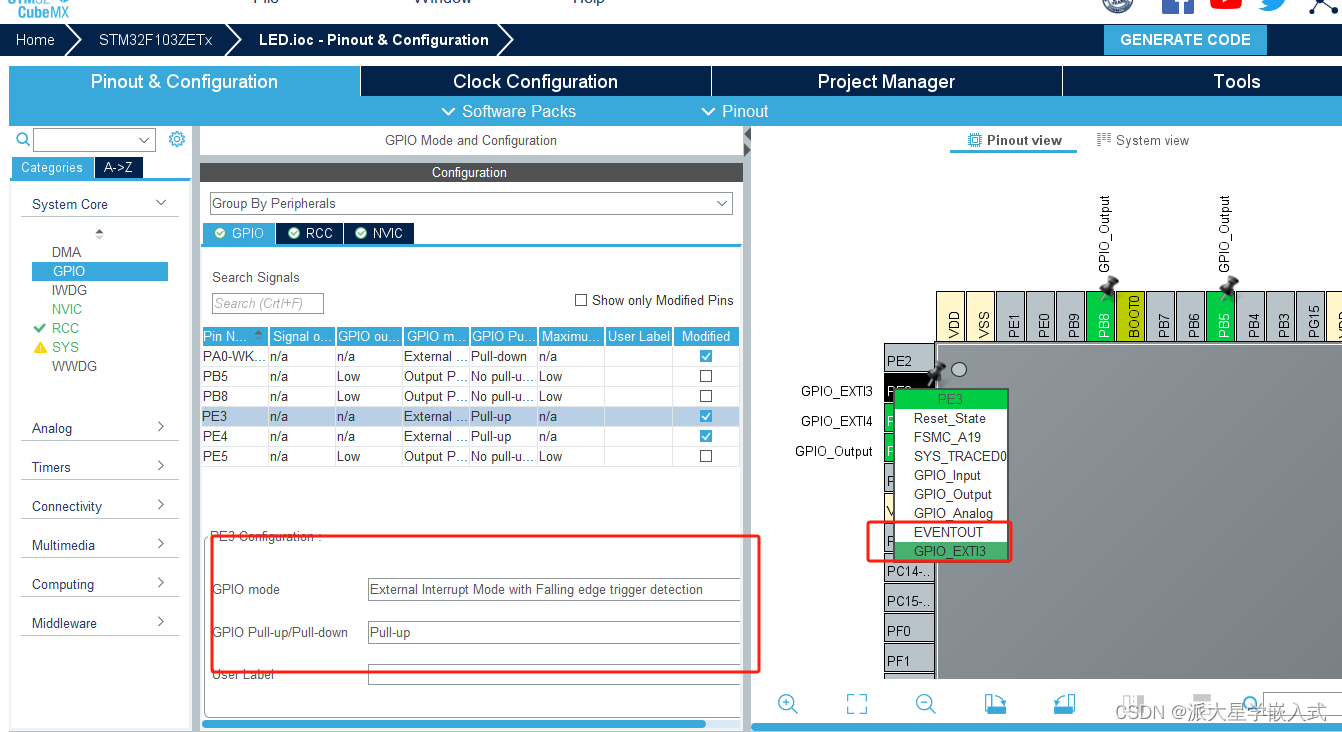Select DMA under System Core

click(66, 252)
